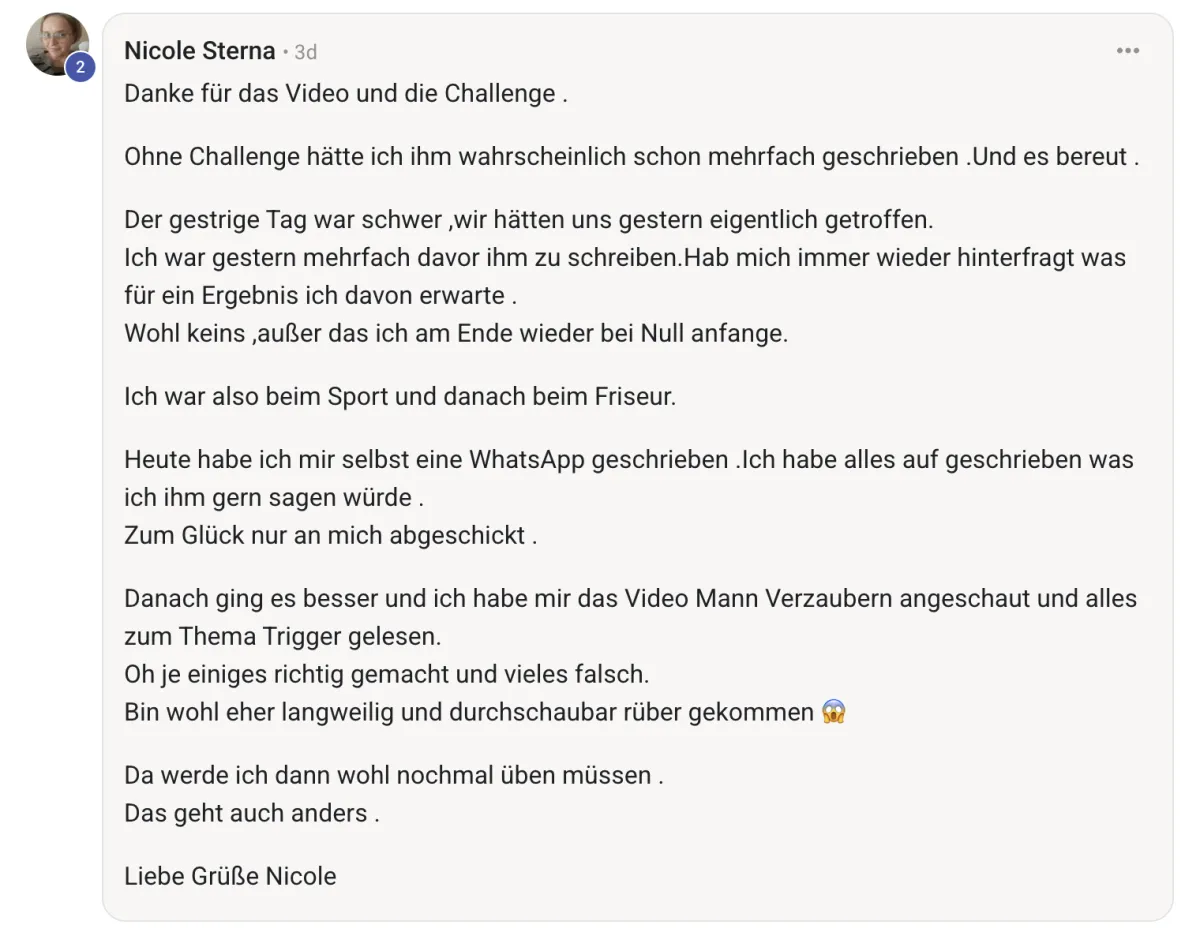Click the screaming face emoji
This screenshot has width=1200, height=936.
pos(834,712)
